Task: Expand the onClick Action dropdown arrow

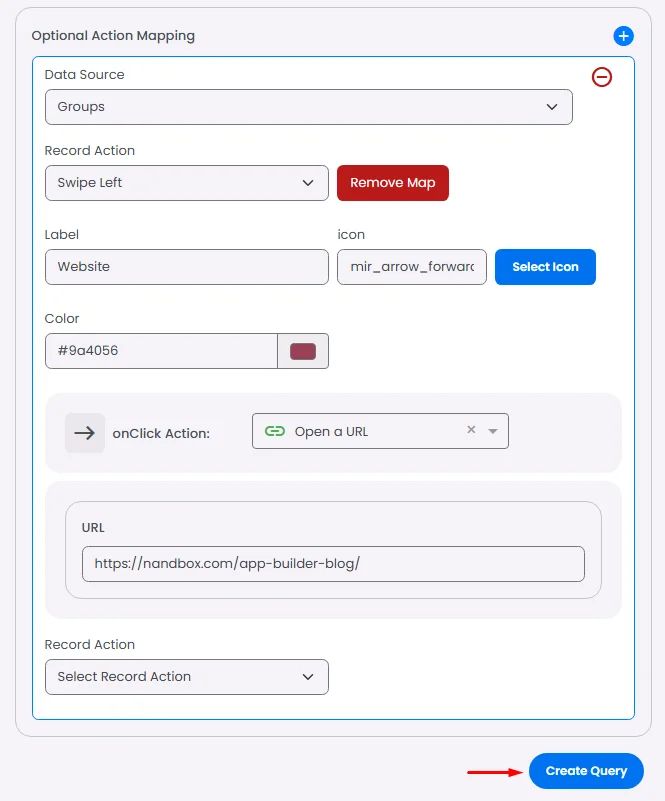Action: pos(493,432)
